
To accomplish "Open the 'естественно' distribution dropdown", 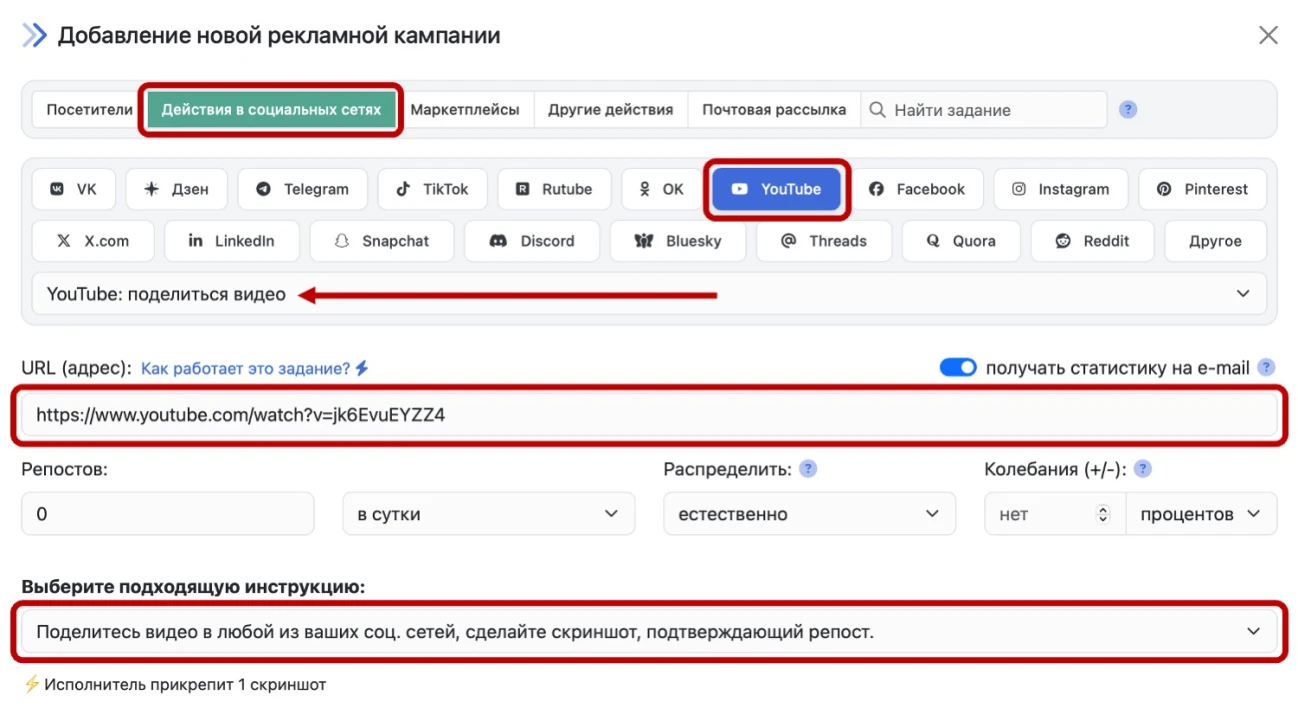I will point(808,514).
